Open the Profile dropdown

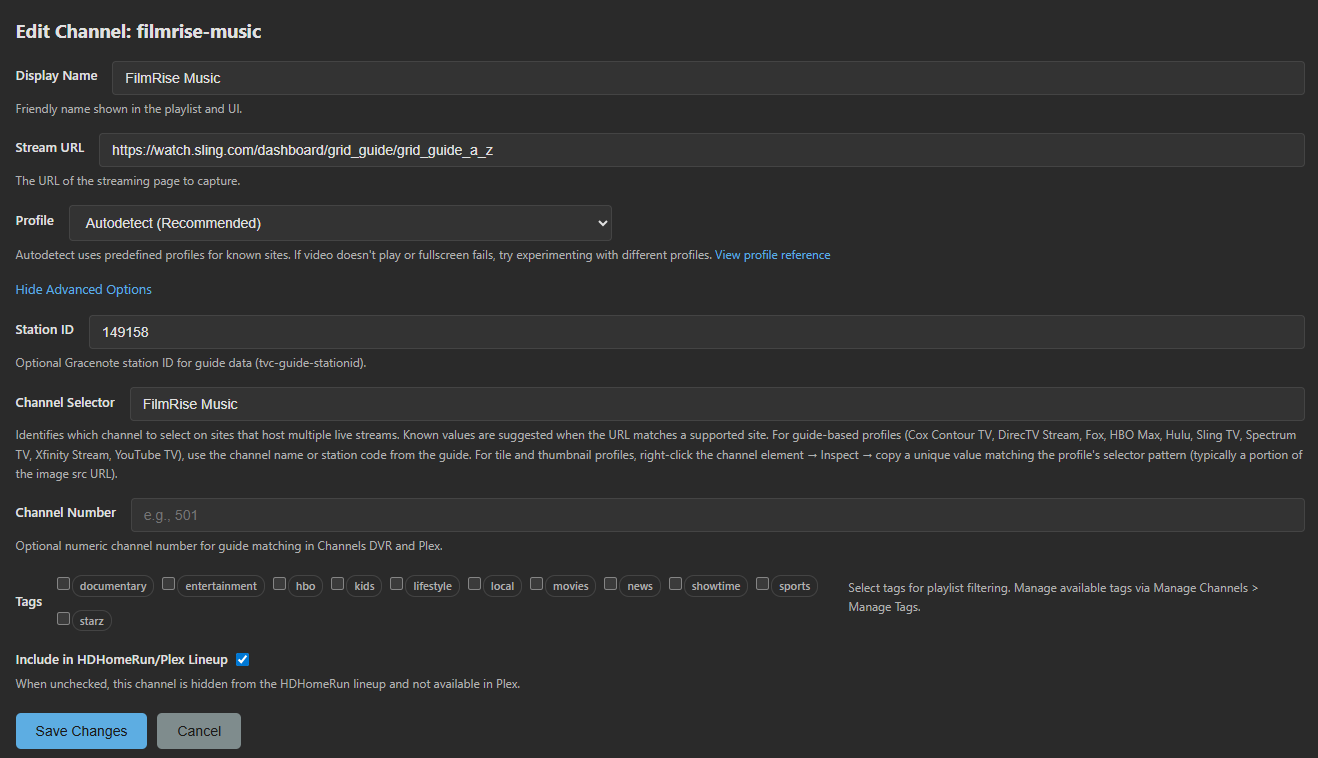(340, 223)
